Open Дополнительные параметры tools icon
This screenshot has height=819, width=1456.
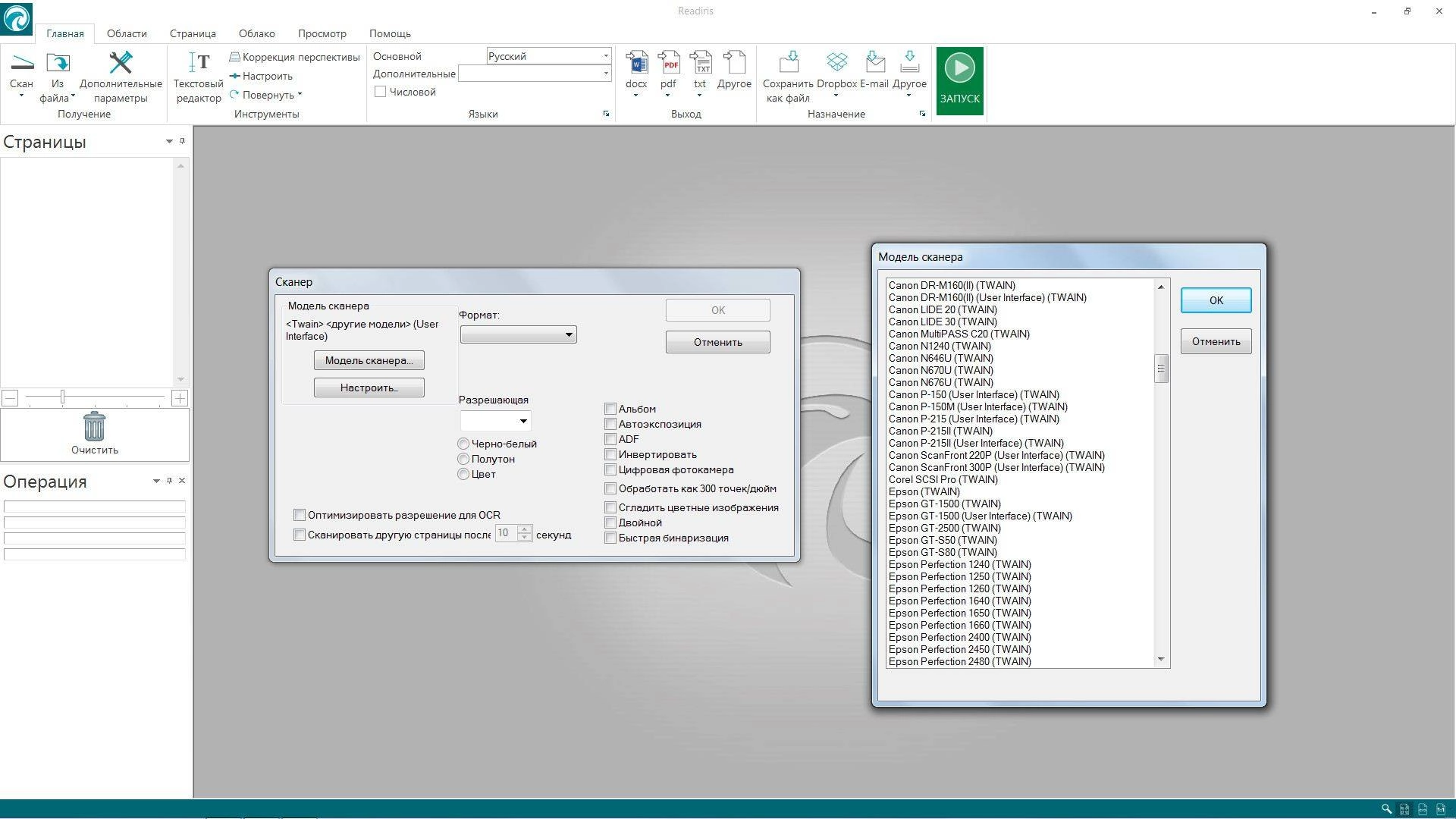pyautogui.click(x=121, y=63)
